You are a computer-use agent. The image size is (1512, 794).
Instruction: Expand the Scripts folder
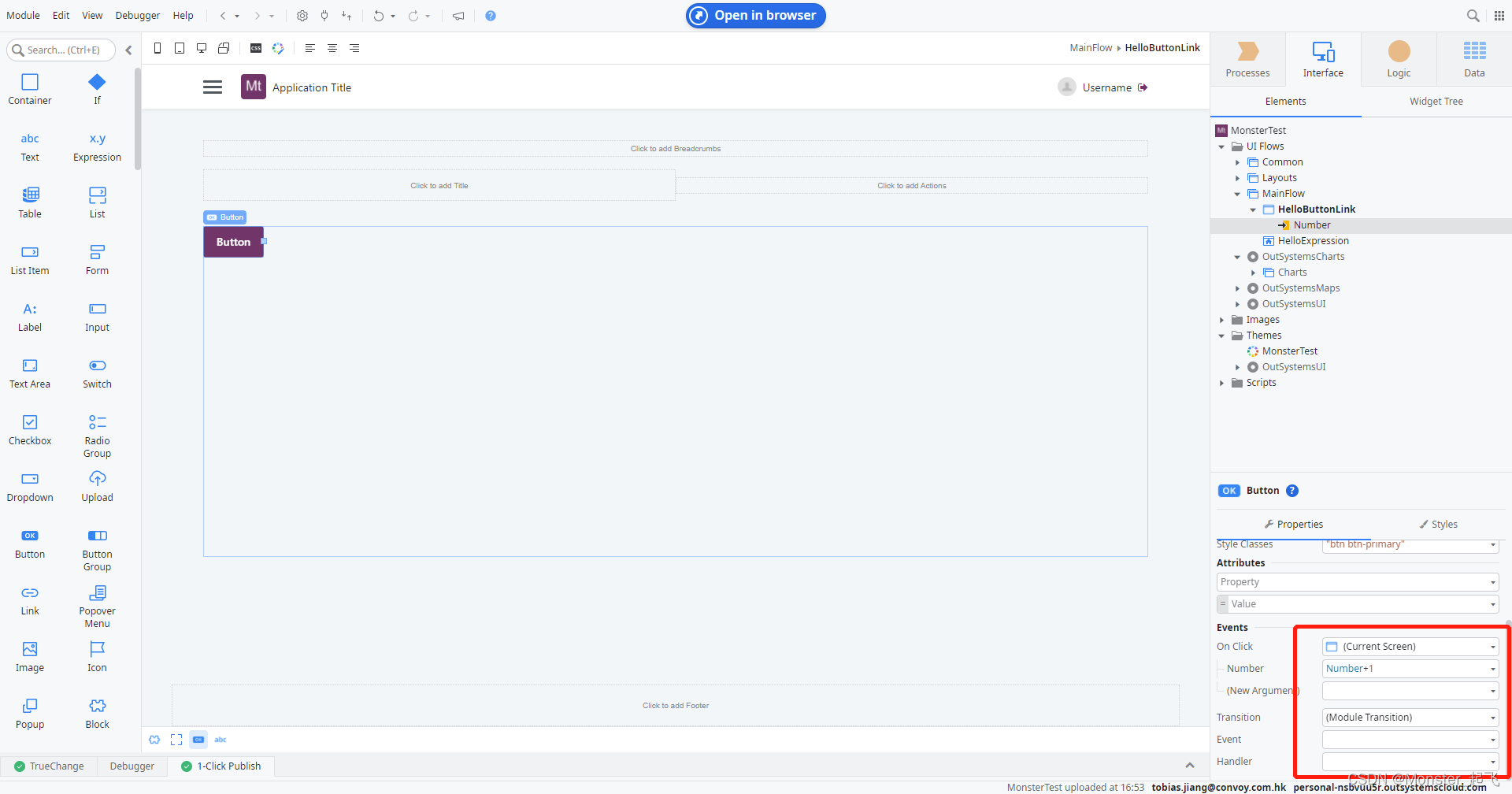tap(1222, 383)
